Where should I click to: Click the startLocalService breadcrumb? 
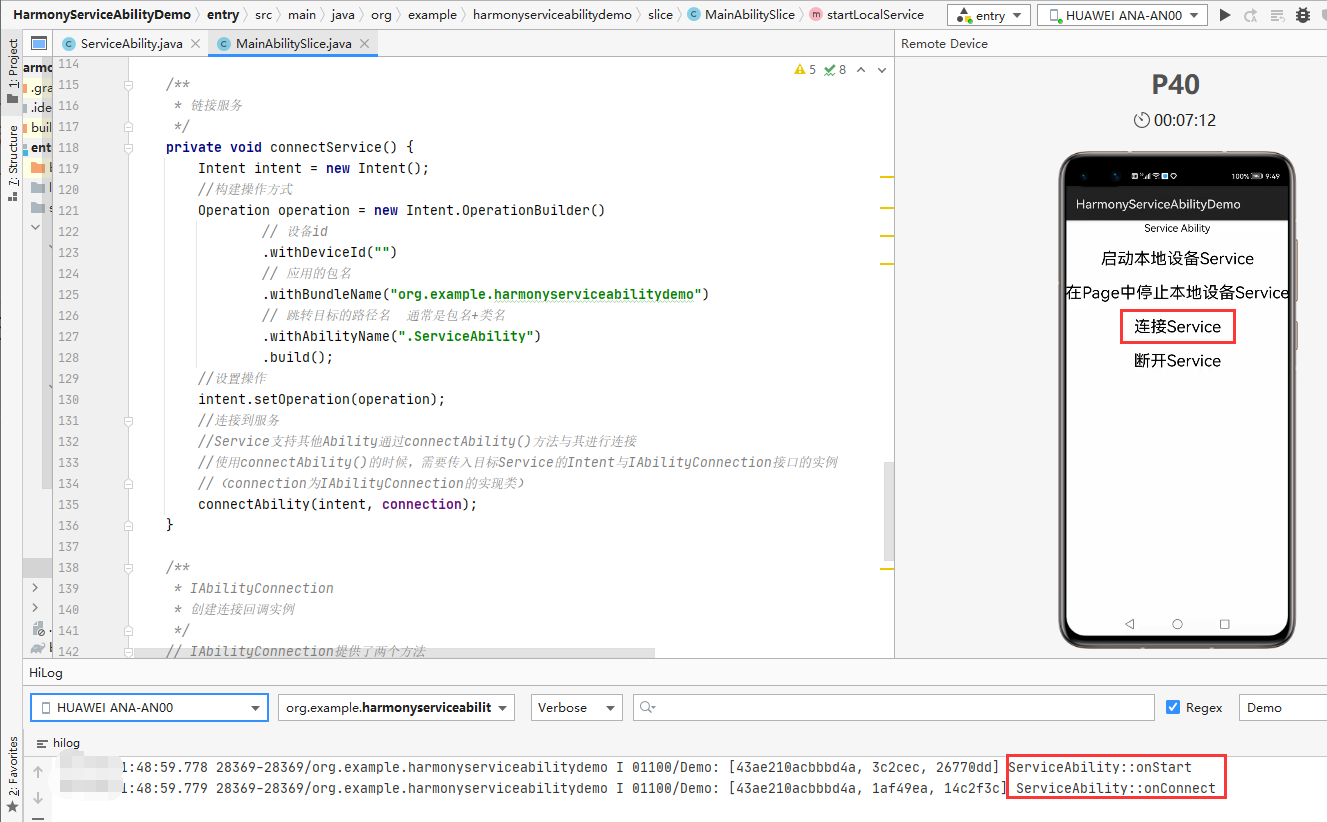tap(866, 15)
